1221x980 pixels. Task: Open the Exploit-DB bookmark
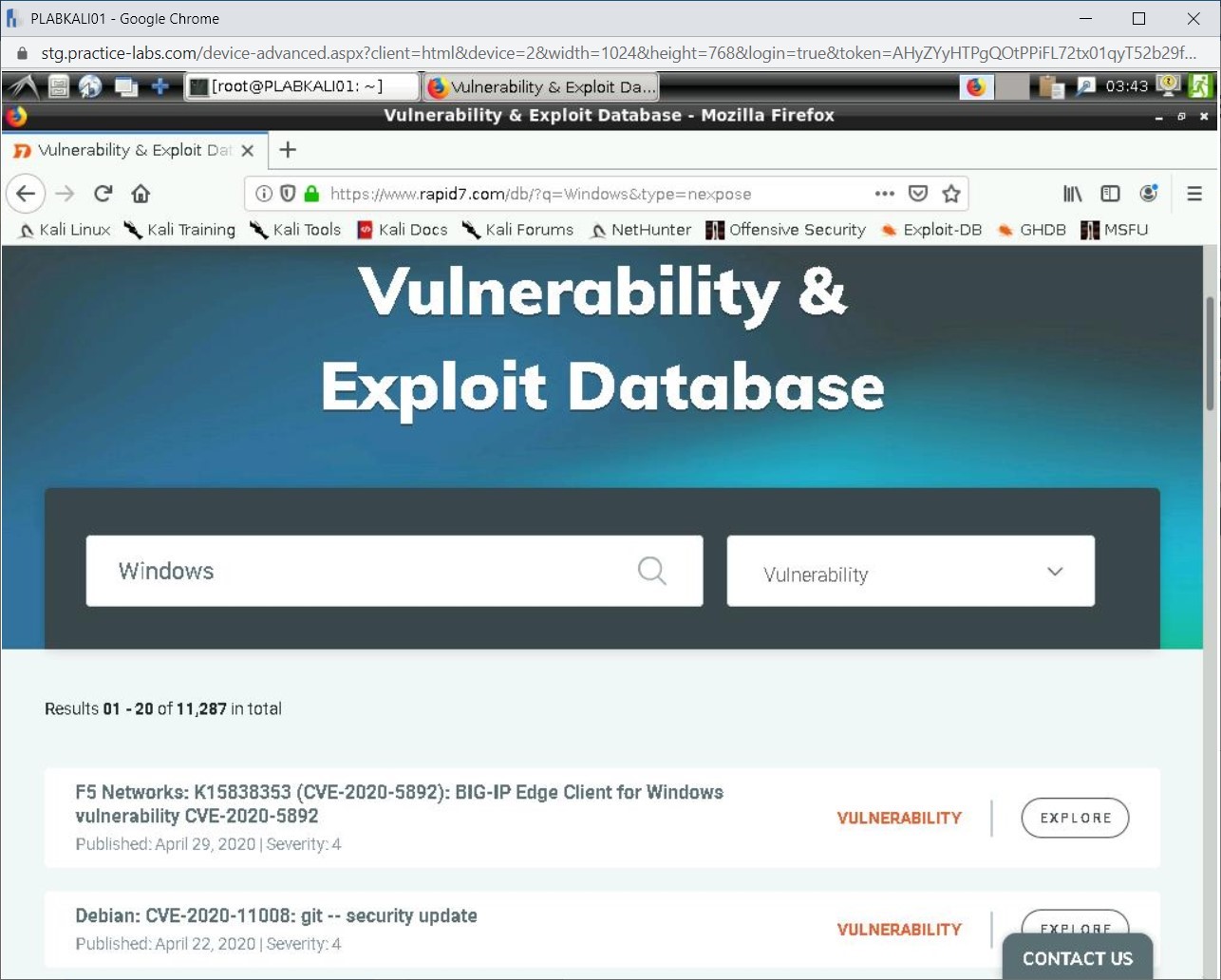931,230
